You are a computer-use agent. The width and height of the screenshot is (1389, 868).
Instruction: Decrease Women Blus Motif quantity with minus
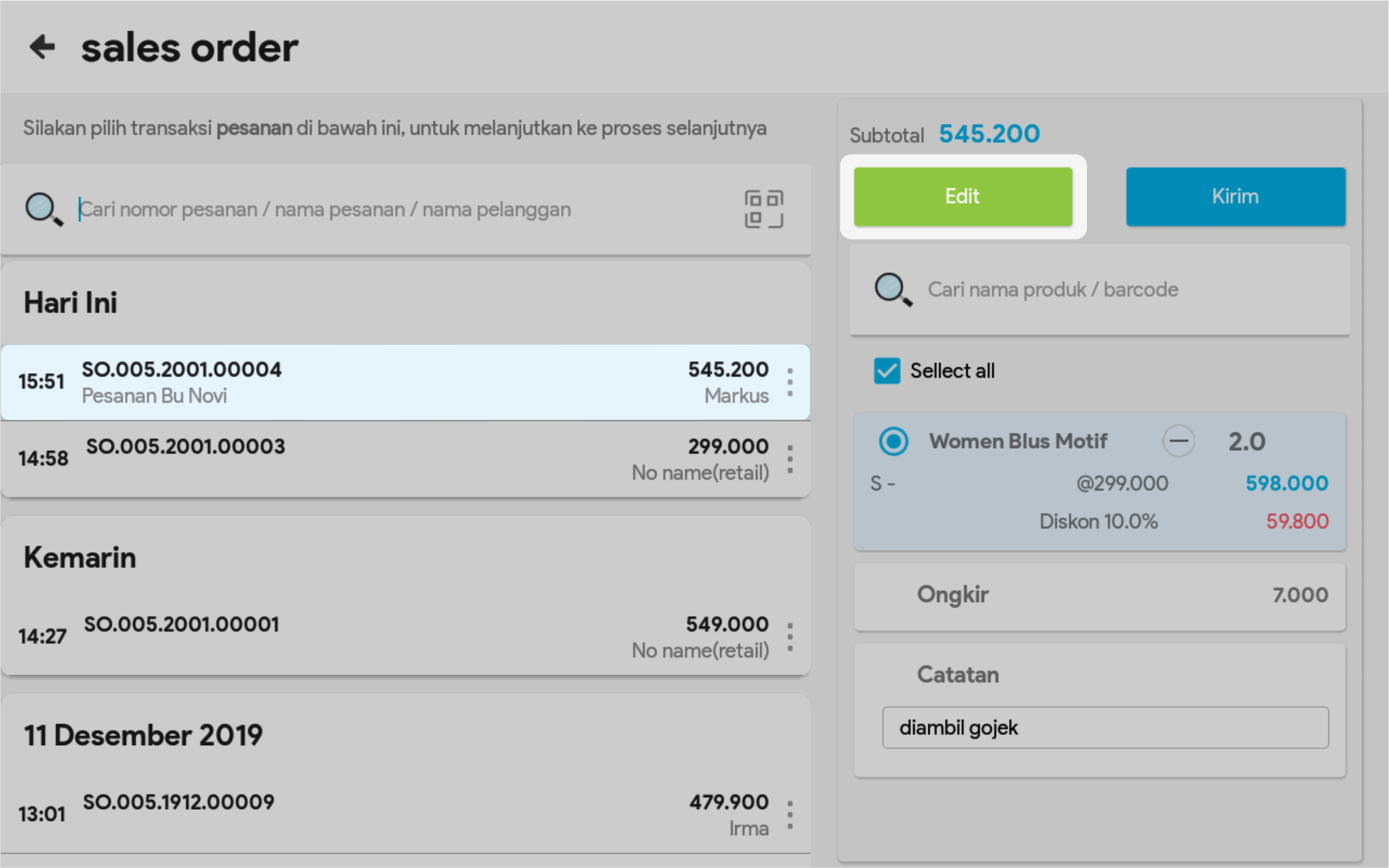(1178, 441)
